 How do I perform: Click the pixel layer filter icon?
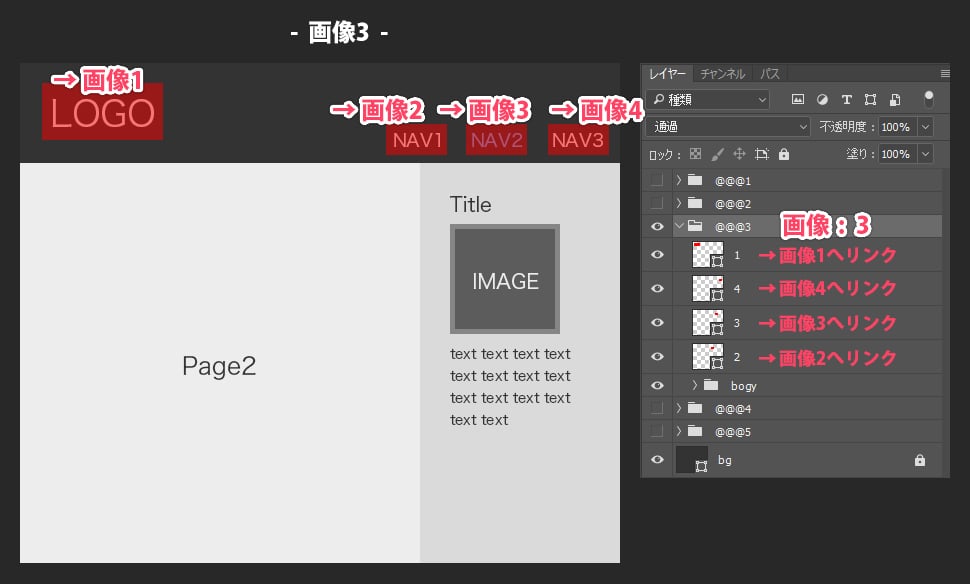coord(798,100)
